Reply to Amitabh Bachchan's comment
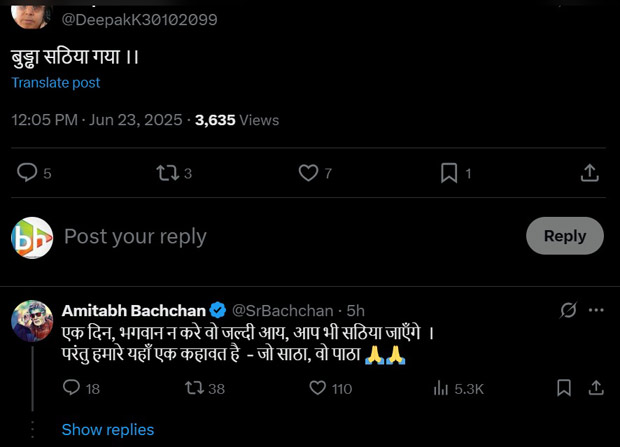This screenshot has width=620, height=447. pyautogui.click(x=71, y=388)
